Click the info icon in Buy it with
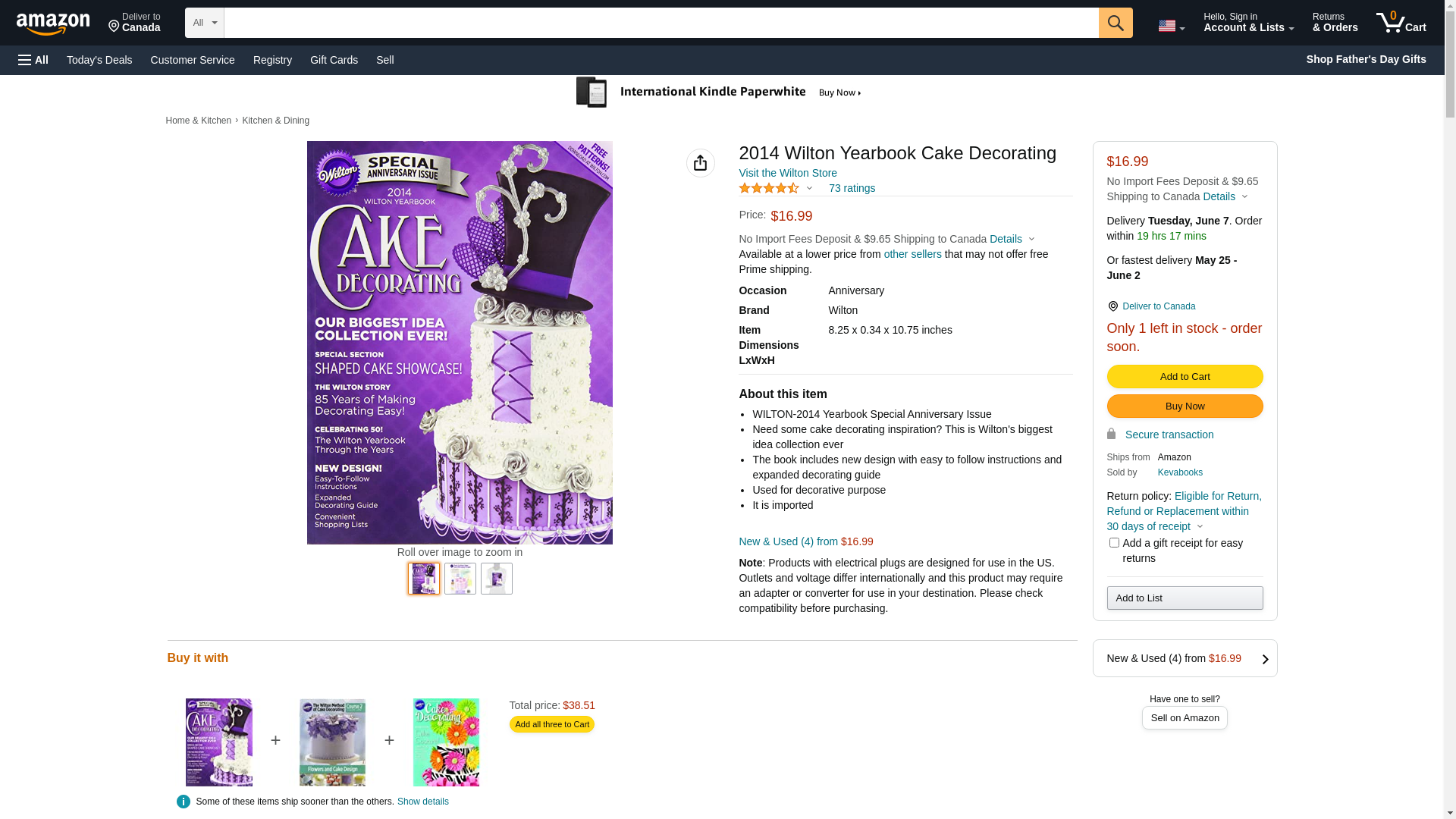The width and height of the screenshot is (1456, 819). [x=184, y=802]
